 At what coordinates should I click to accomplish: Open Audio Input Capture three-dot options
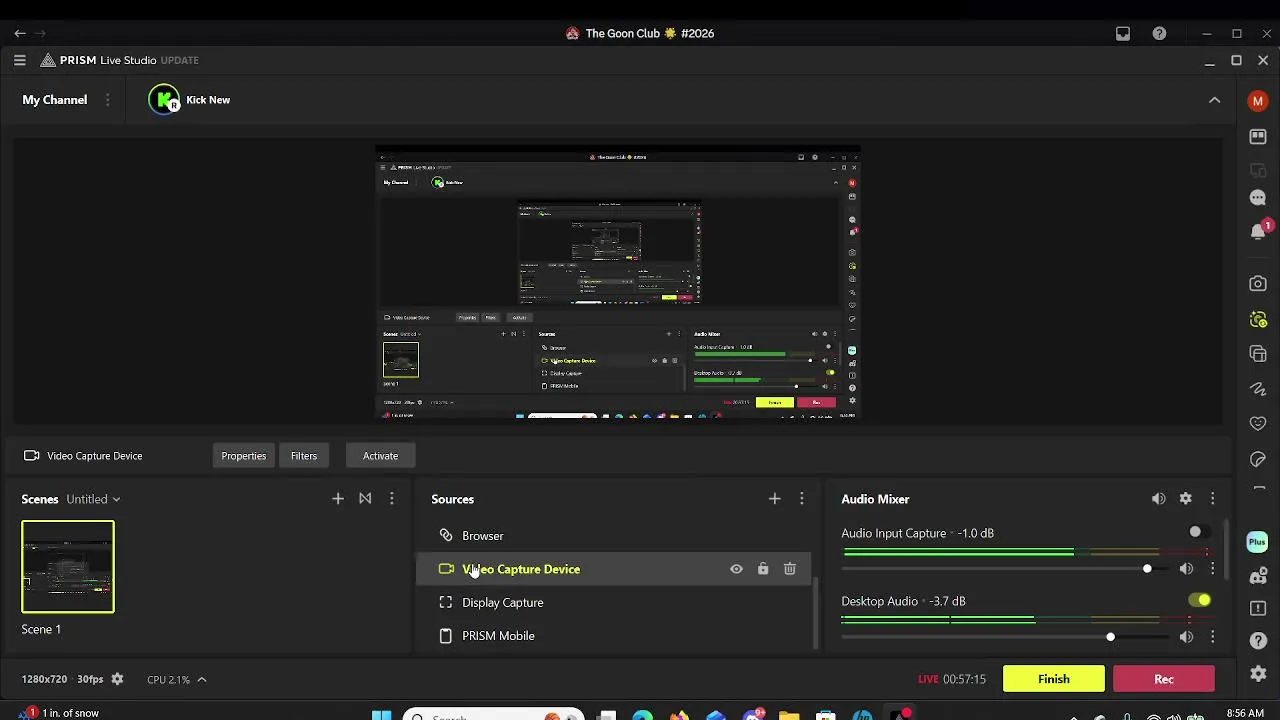point(1212,569)
